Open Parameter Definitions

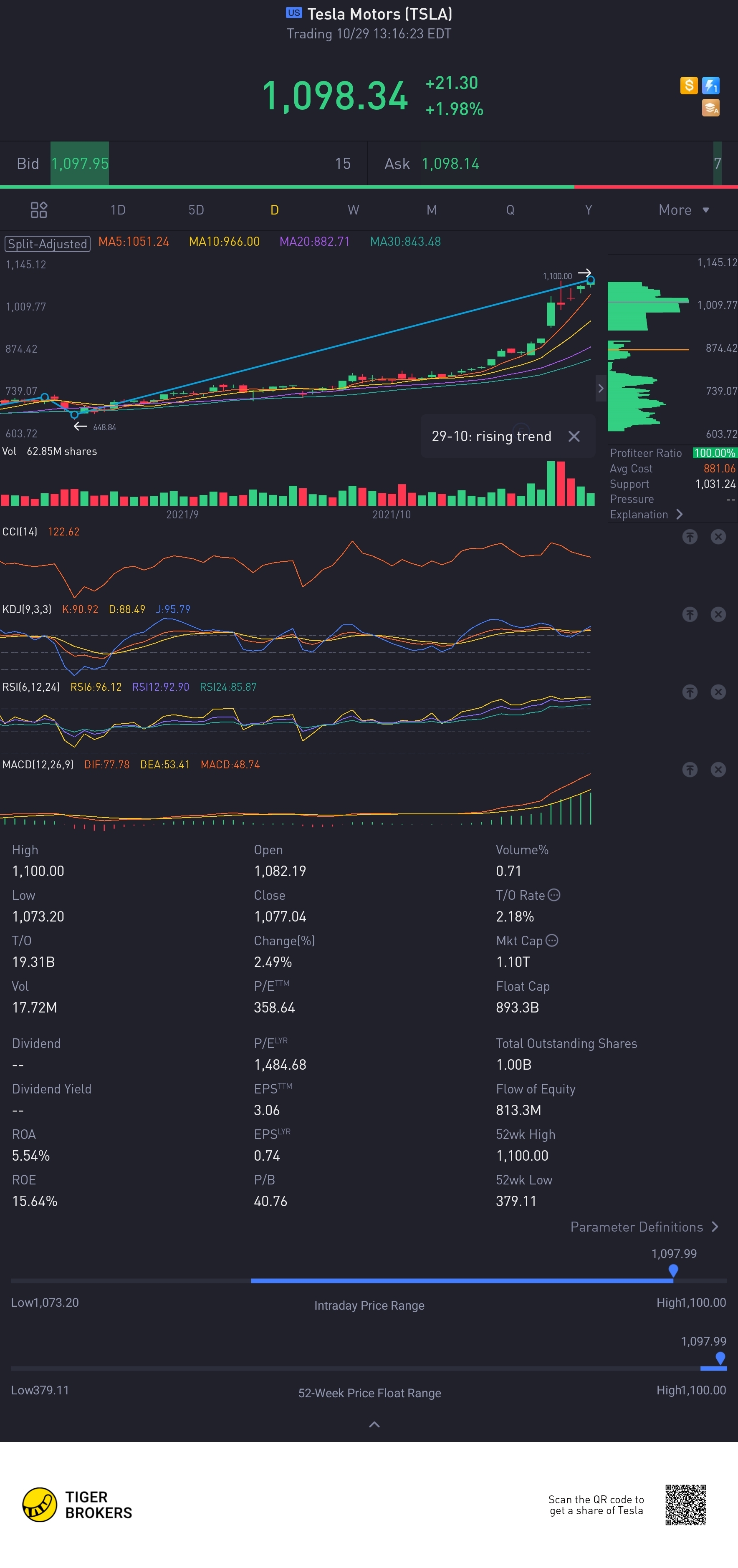coord(644,1227)
